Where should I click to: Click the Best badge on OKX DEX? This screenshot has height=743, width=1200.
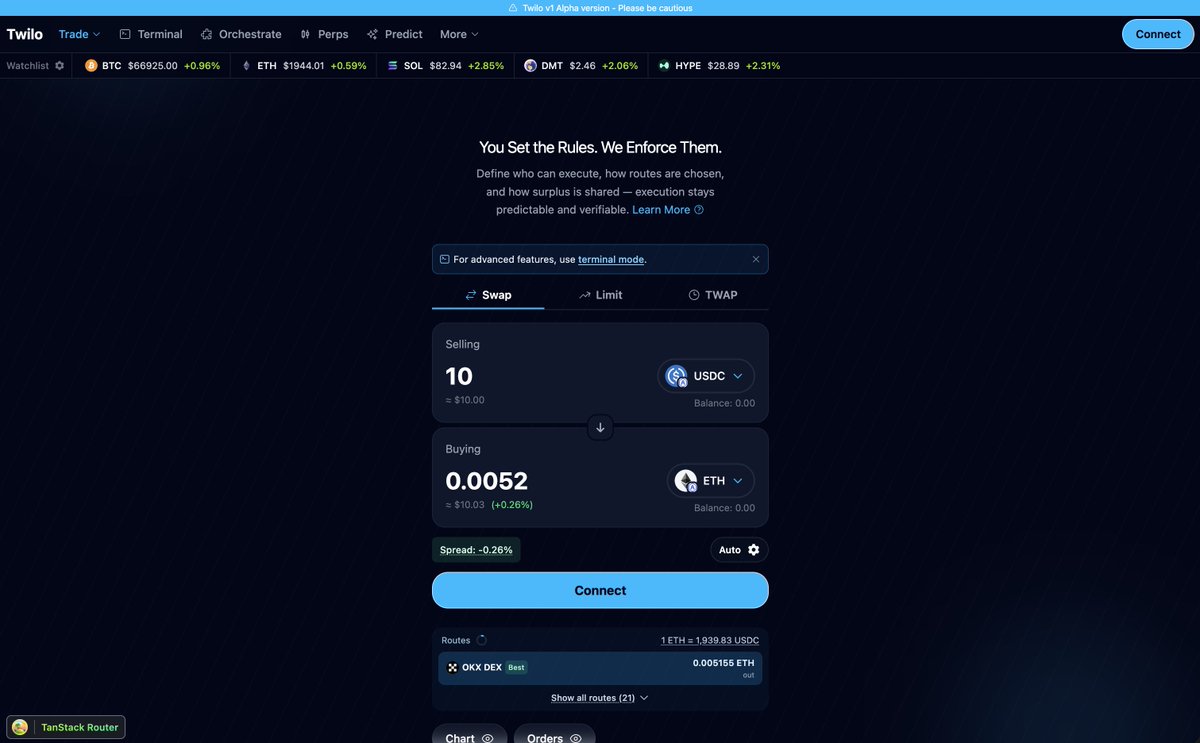pos(516,667)
